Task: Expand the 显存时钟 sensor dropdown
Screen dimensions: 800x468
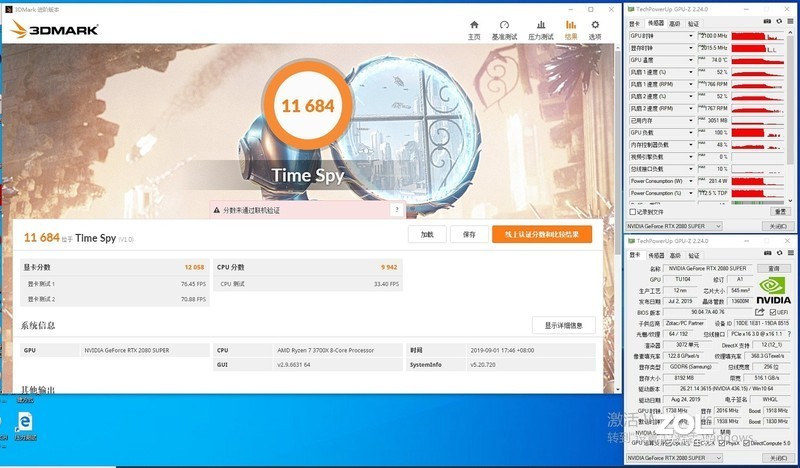Action: [691, 48]
